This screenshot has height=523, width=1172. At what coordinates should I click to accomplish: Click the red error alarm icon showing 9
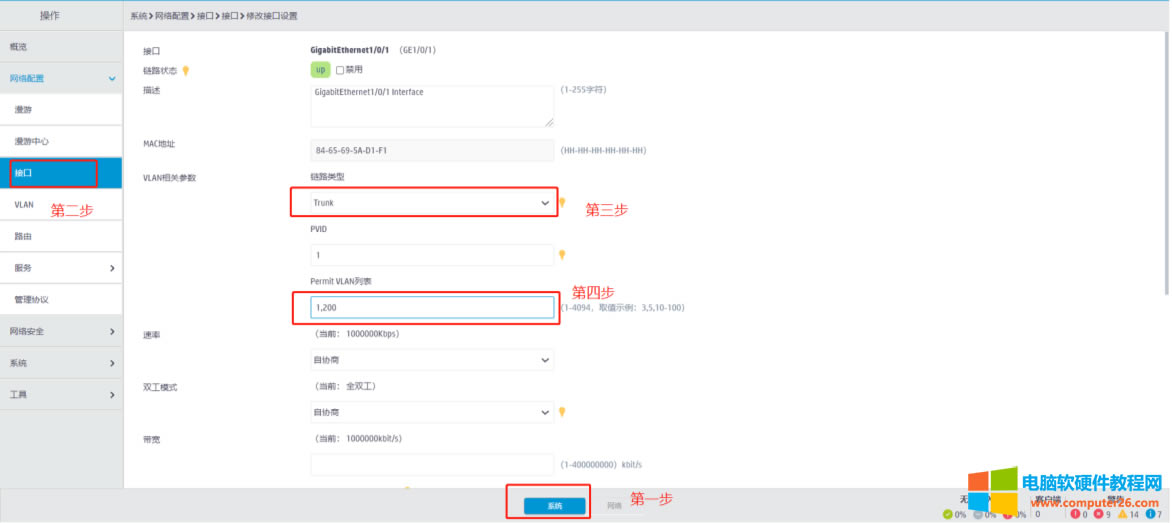pos(1098,514)
